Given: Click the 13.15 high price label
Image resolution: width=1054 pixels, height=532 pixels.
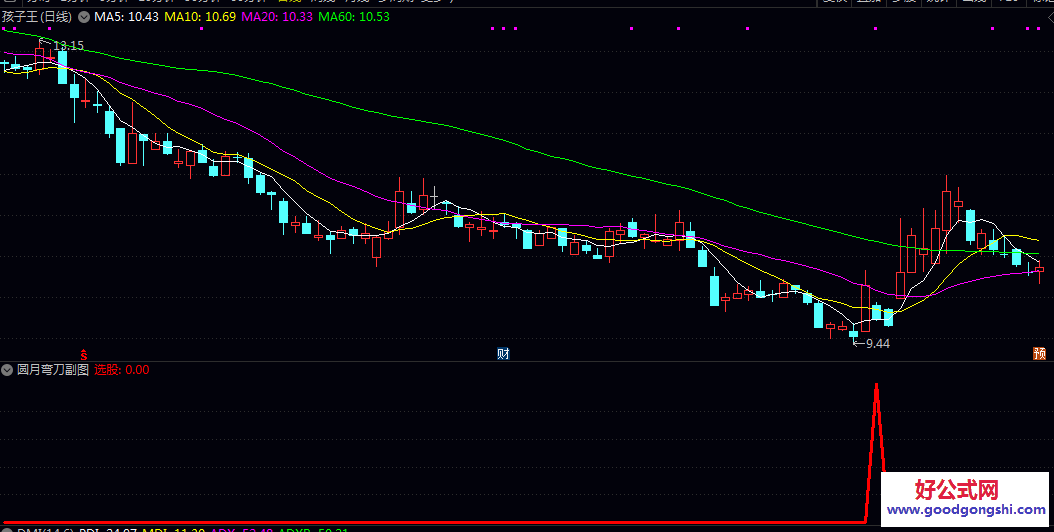Looking at the screenshot, I should click(x=68, y=46).
